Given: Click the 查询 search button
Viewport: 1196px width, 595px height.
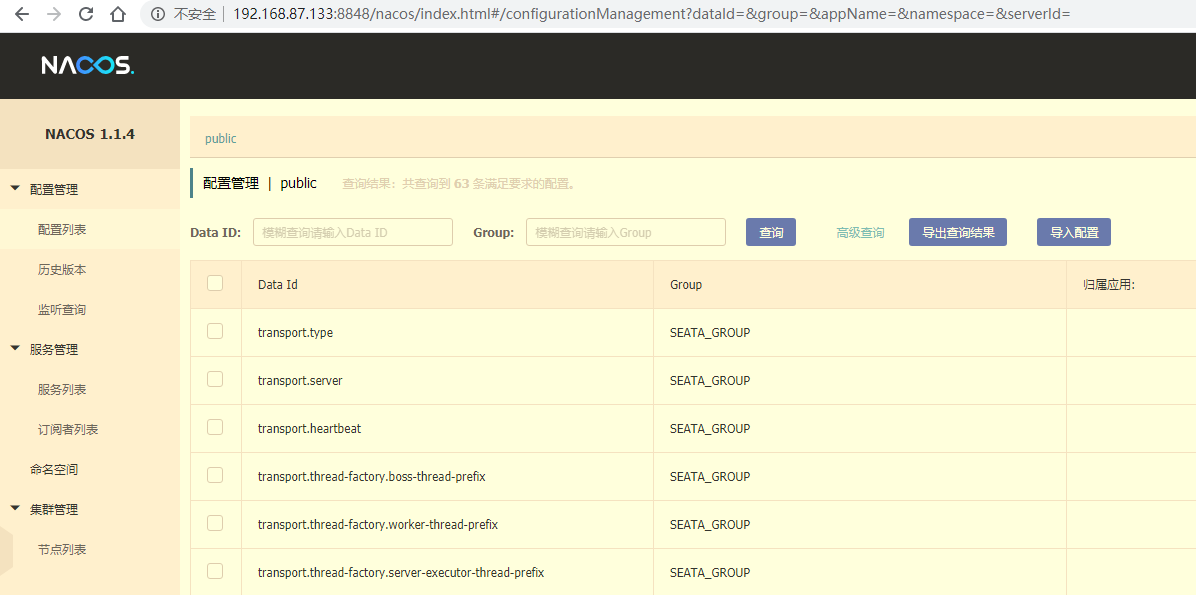Looking at the screenshot, I should [770, 231].
